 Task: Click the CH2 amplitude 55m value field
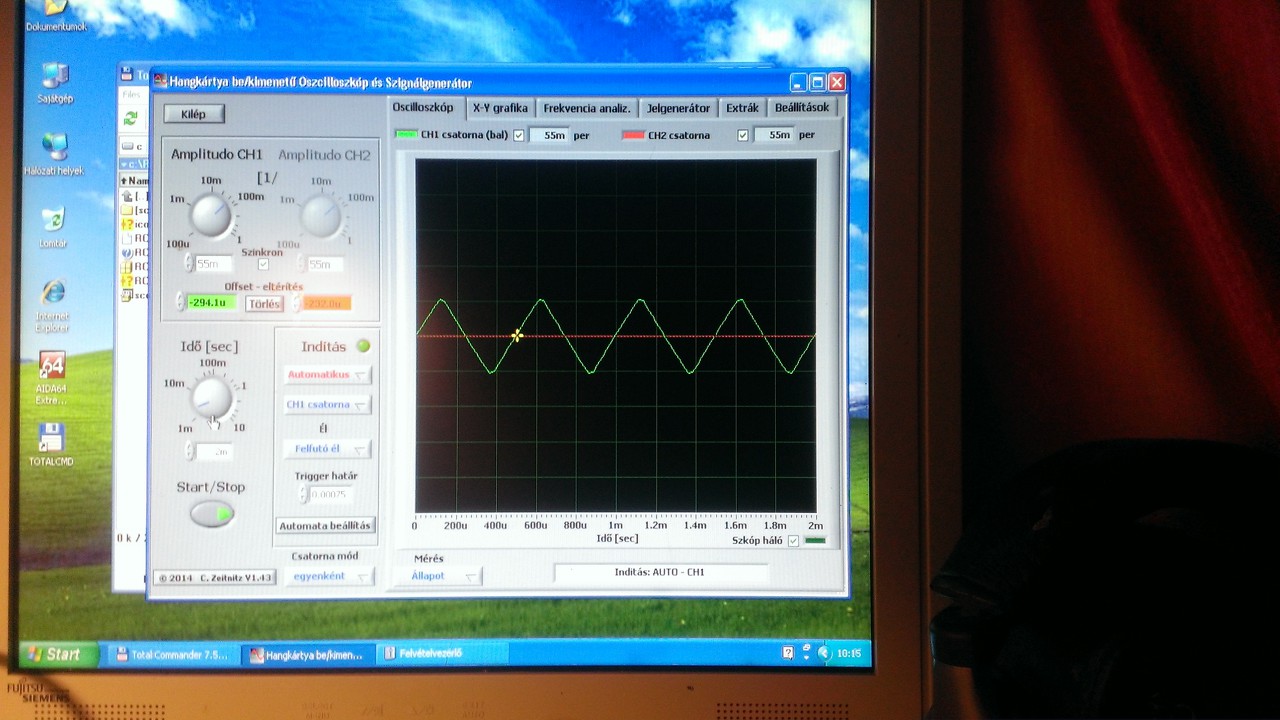(324, 264)
